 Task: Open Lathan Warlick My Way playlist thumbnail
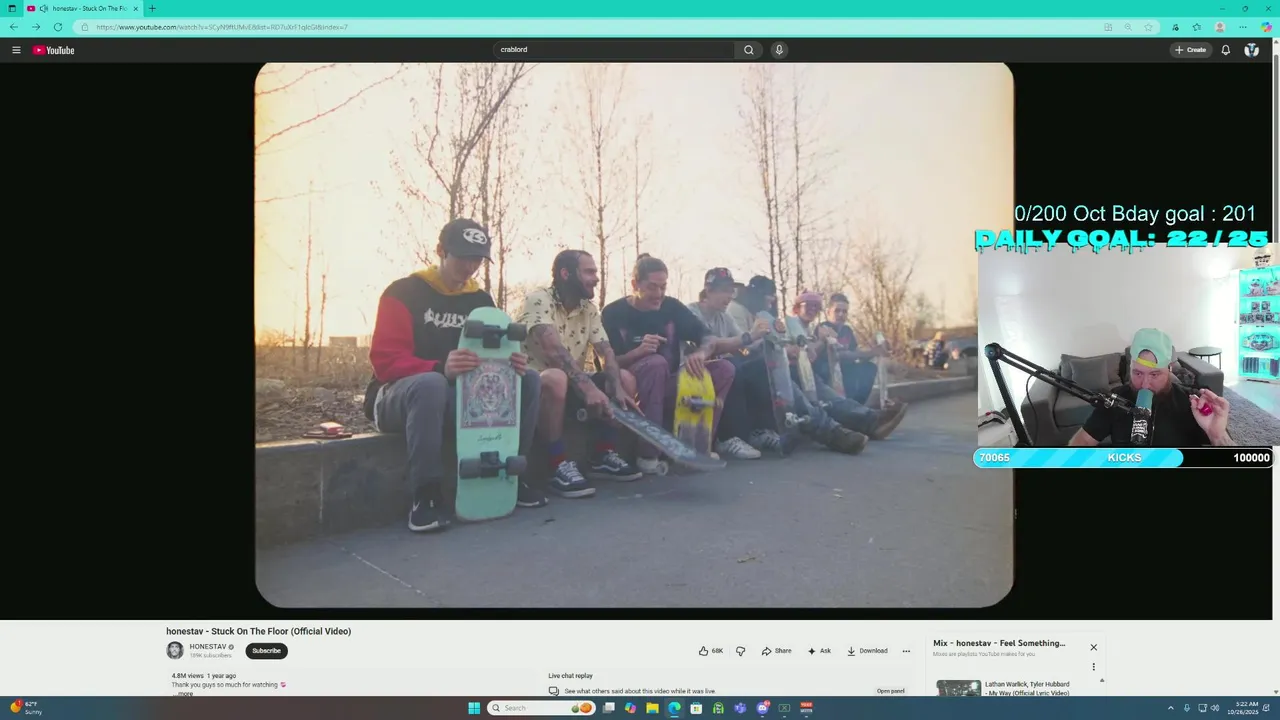(958, 689)
